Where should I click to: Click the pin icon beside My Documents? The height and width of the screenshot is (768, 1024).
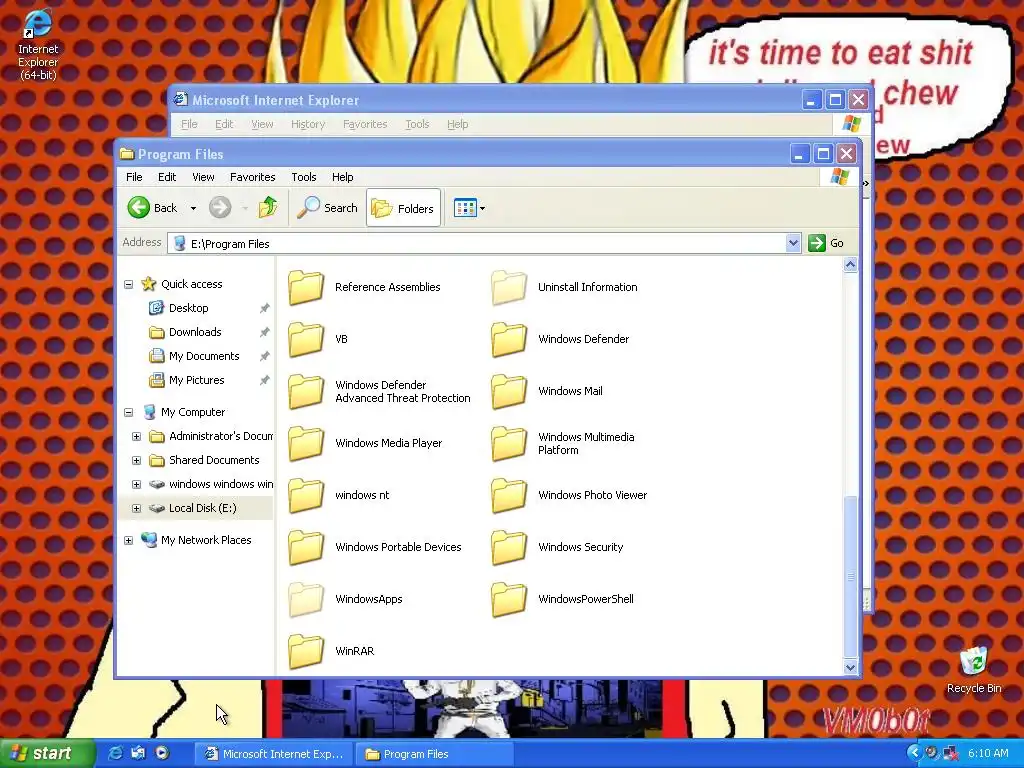[x=264, y=357]
